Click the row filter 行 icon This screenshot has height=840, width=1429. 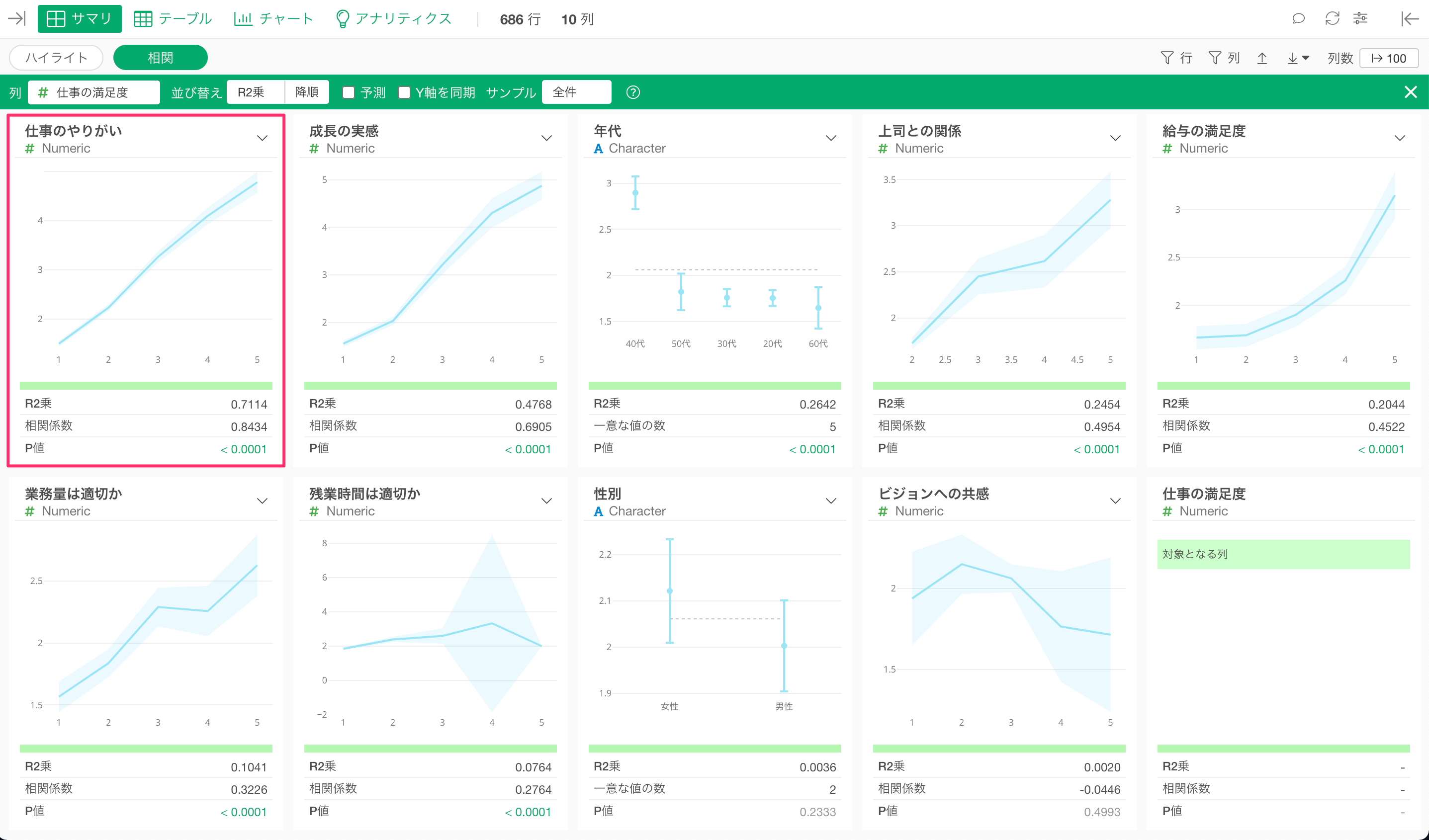(1176, 58)
